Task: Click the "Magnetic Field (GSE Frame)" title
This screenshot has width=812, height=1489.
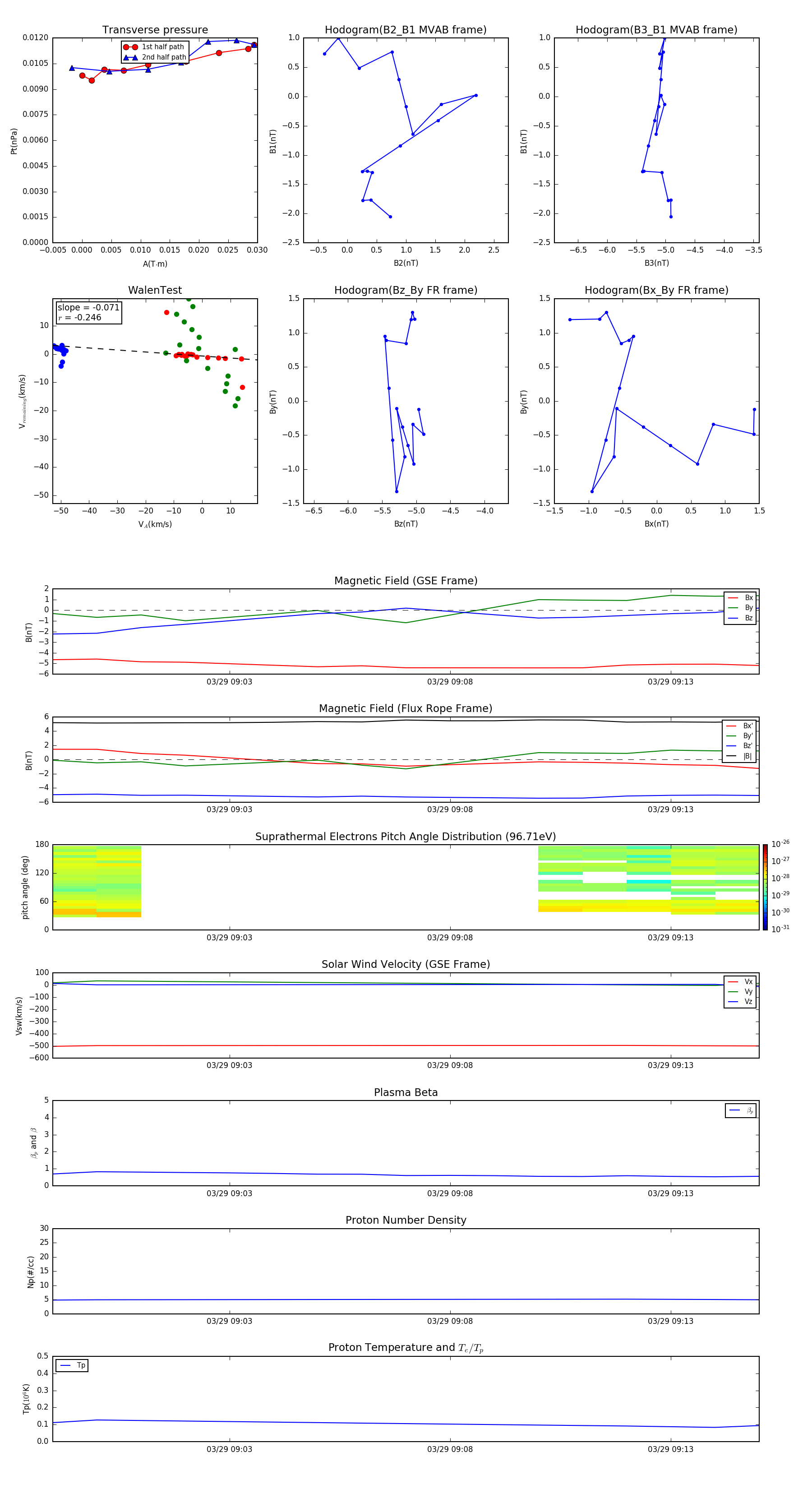Action: tap(406, 581)
